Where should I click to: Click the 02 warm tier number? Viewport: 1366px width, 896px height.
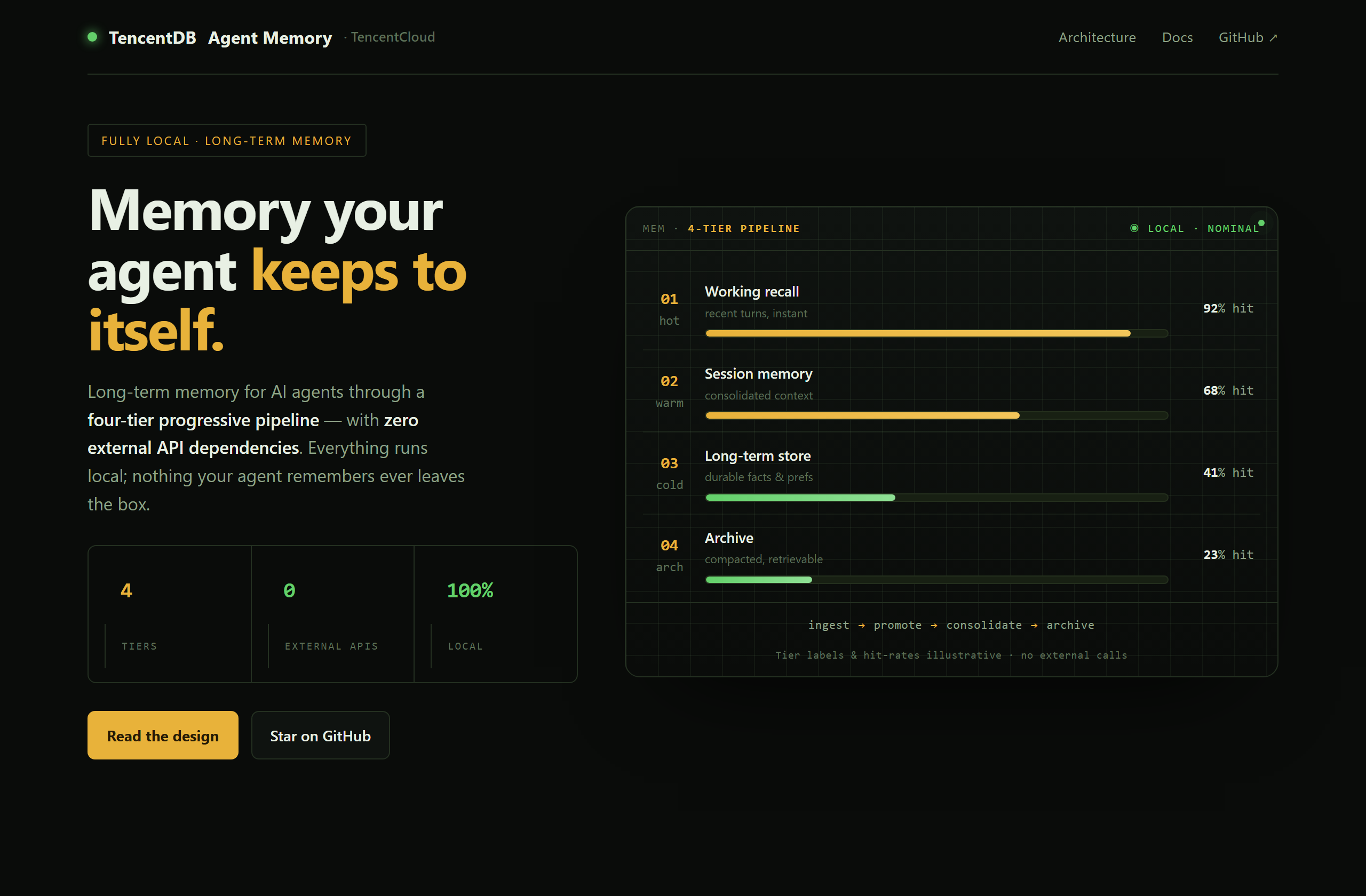pyautogui.click(x=669, y=381)
